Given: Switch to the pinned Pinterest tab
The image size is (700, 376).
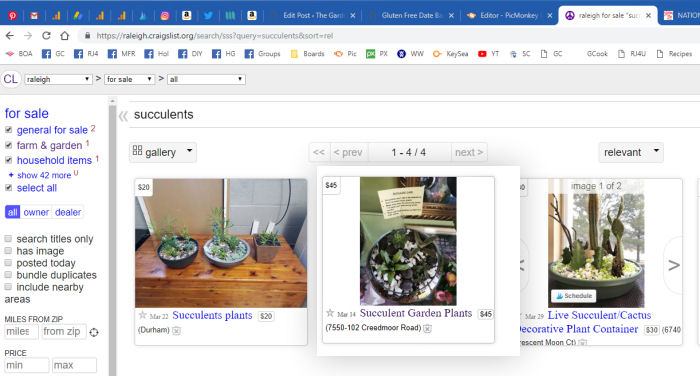Looking at the screenshot, I should click(x=12, y=16).
